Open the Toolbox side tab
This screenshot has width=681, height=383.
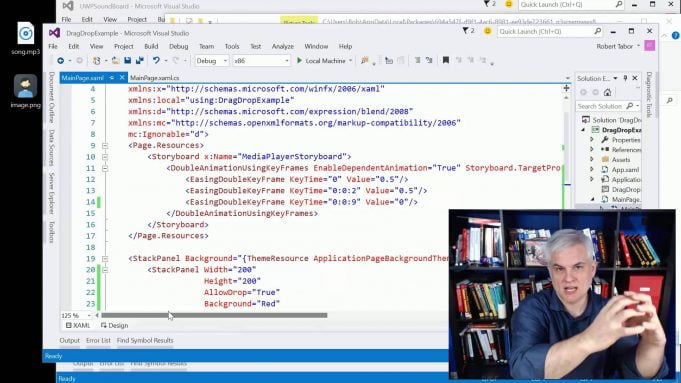click(x=52, y=232)
